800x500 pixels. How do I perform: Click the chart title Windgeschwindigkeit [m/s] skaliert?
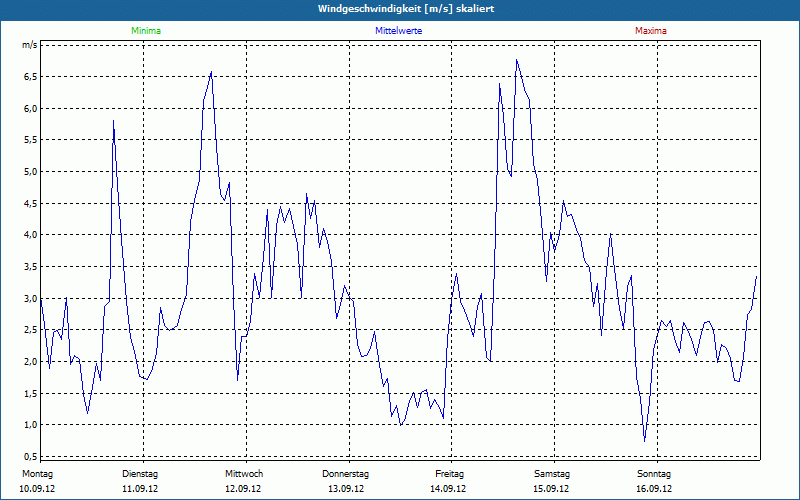[x=406, y=9]
